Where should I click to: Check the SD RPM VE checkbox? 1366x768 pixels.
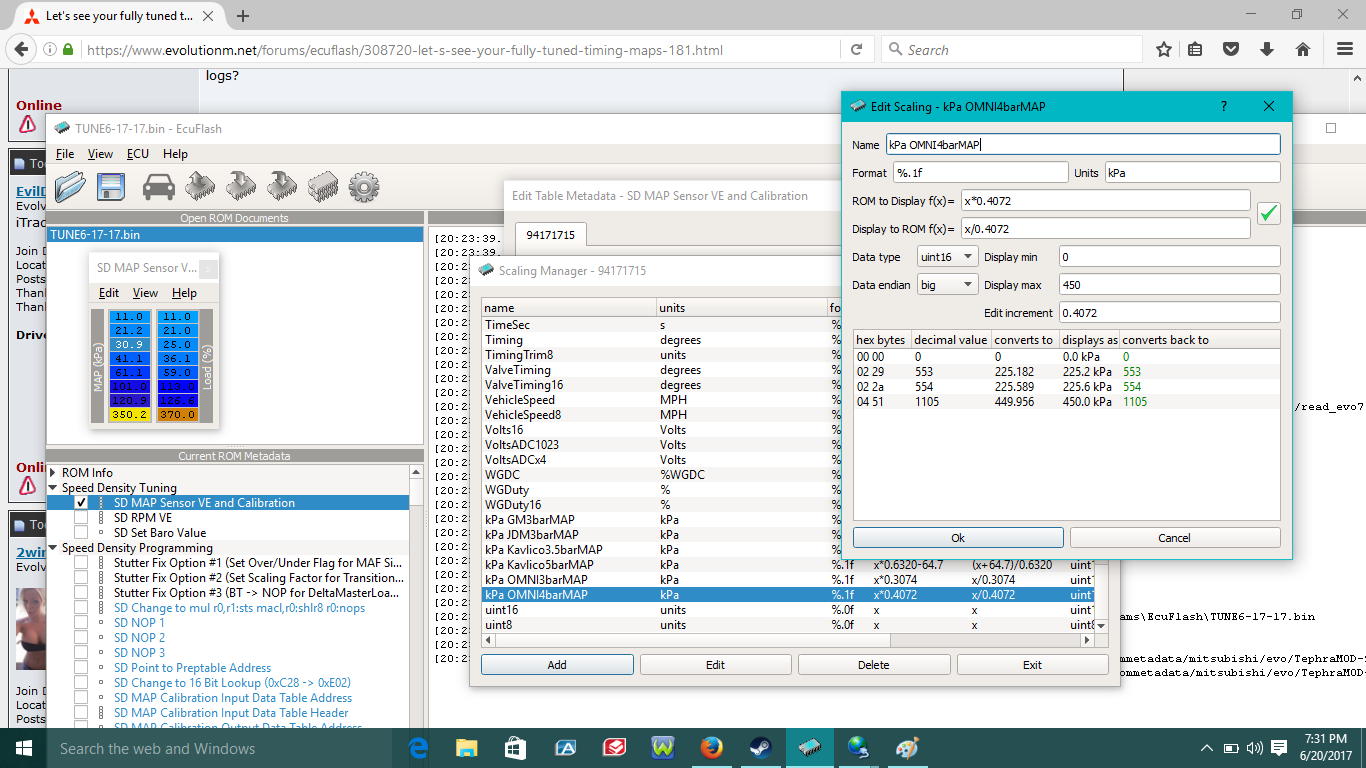pos(81,518)
